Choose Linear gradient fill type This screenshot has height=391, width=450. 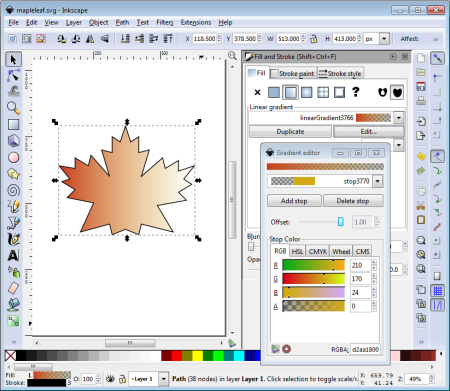click(290, 92)
